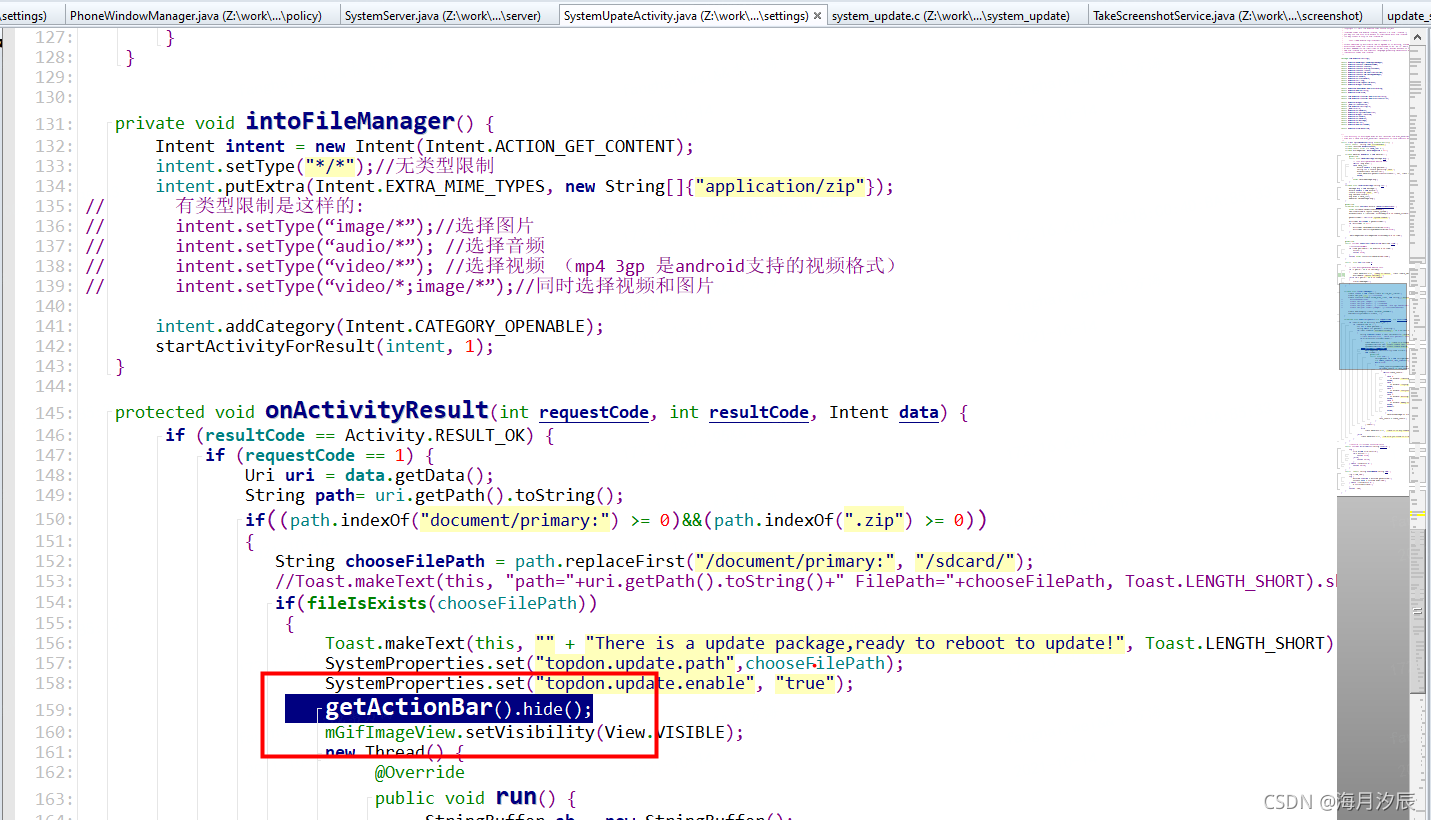
Task: Click the CSDN watermark text
Action: (x=1330, y=801)
